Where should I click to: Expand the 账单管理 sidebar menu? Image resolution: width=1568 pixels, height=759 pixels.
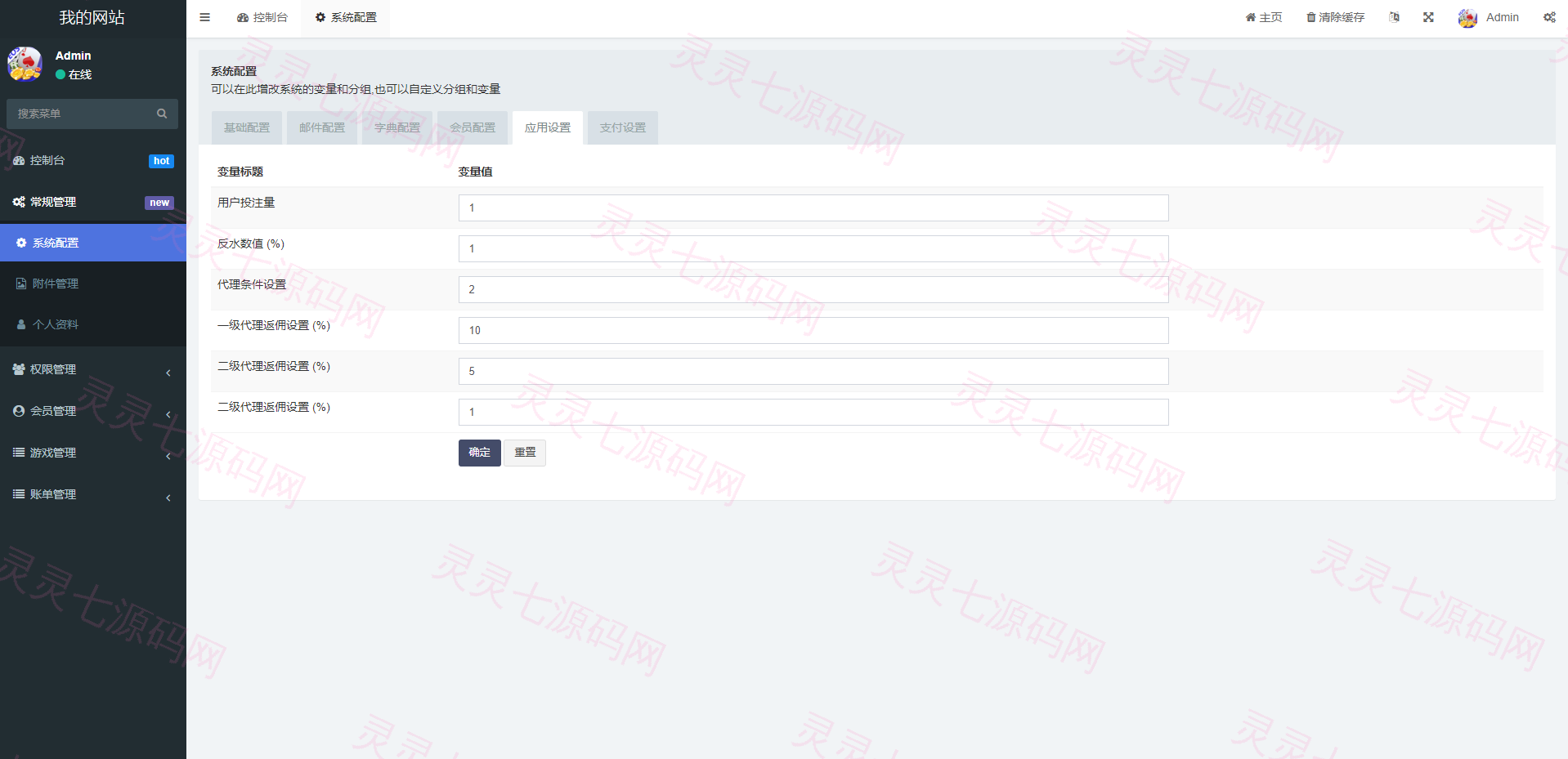coord(93,494)
